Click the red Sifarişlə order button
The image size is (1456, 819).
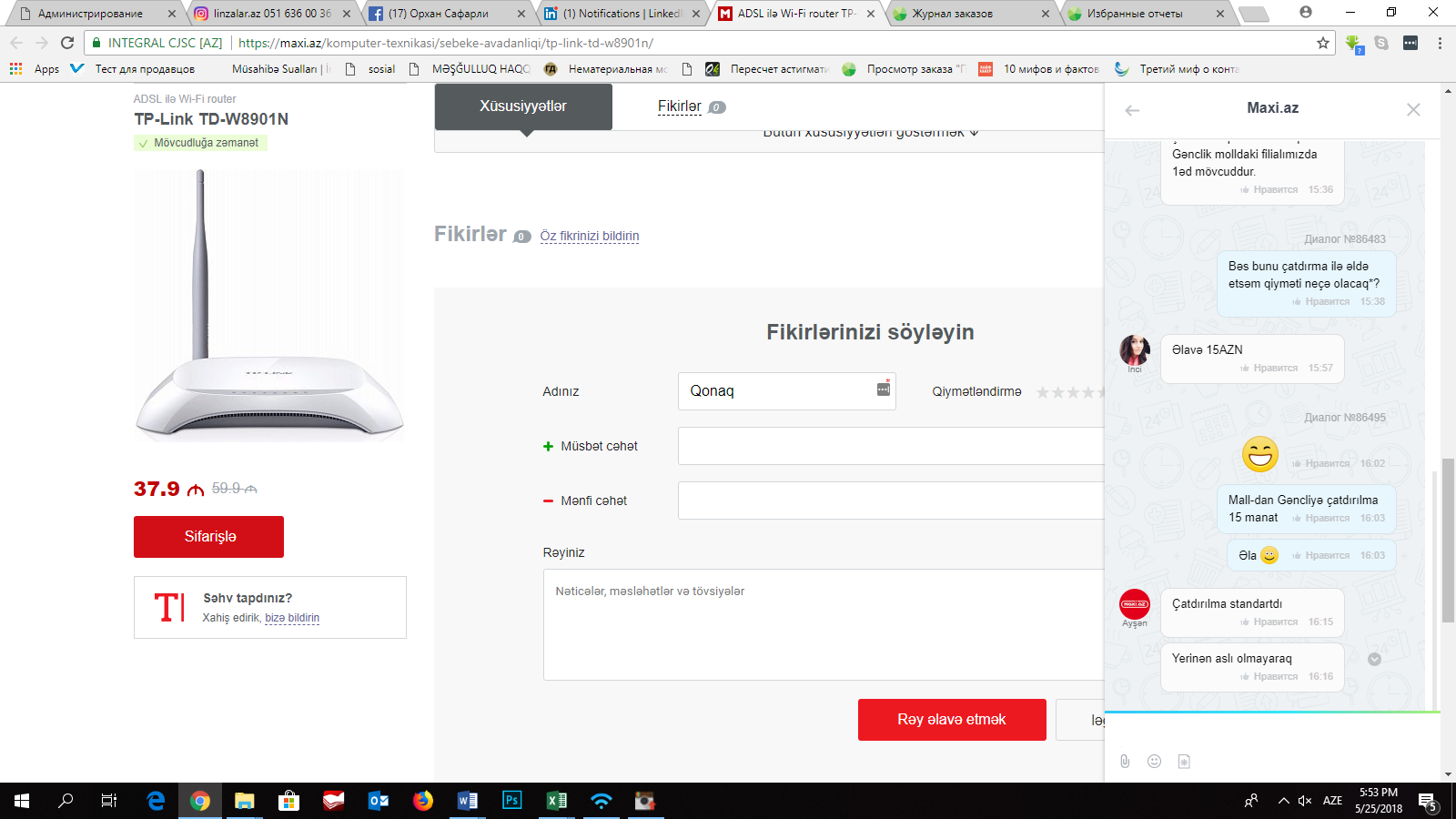pos(208,537)
